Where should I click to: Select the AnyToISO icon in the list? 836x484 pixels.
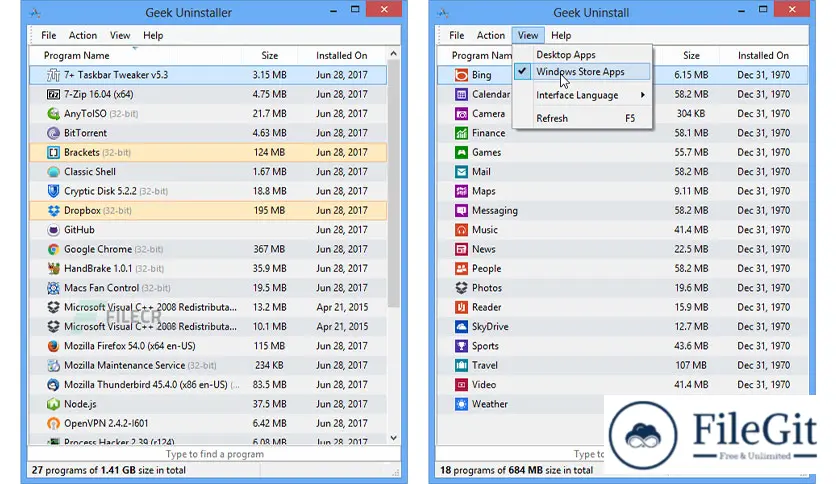click(x=53, y=114)
